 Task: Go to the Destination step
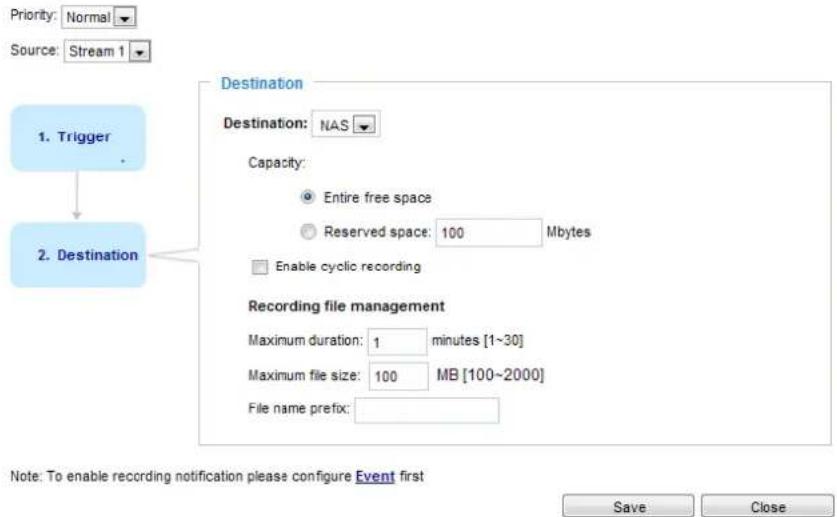(x=78, y=255)
